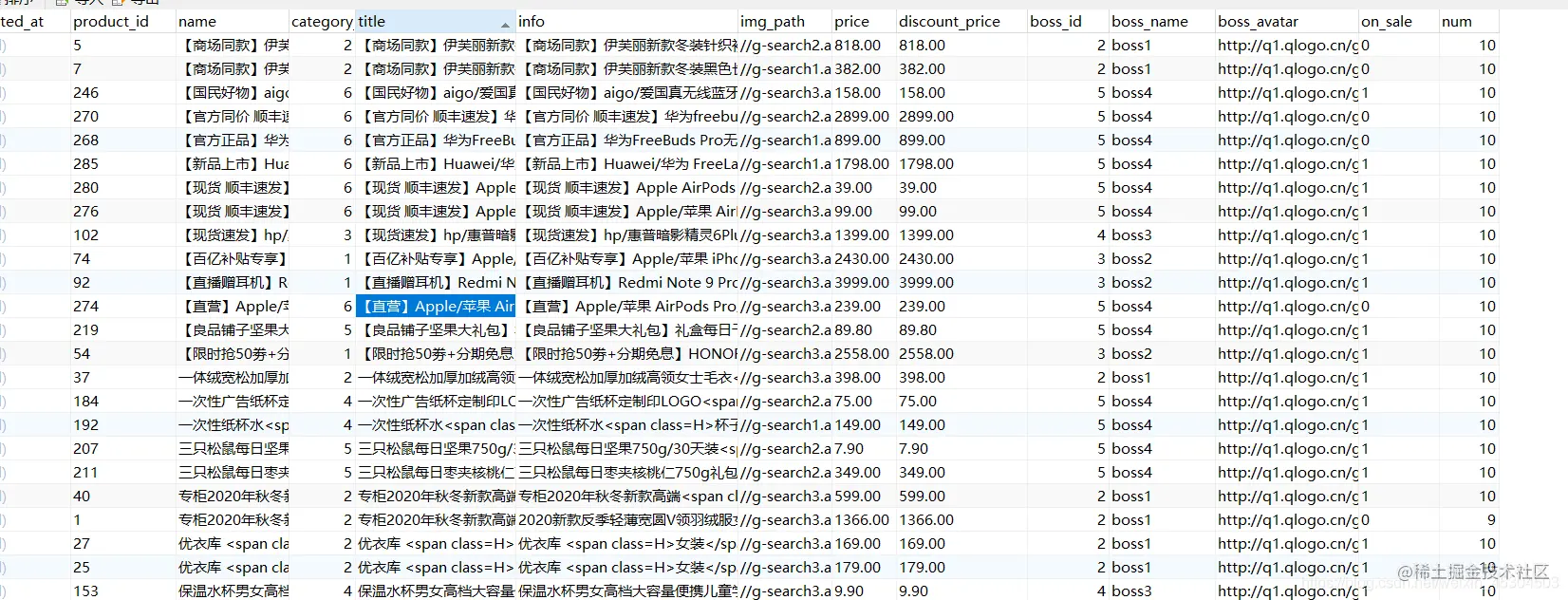Select boss_id cell in product_id 184 row
Image resolution: width=1568 pixels, height=600 pixels.
1069,401
